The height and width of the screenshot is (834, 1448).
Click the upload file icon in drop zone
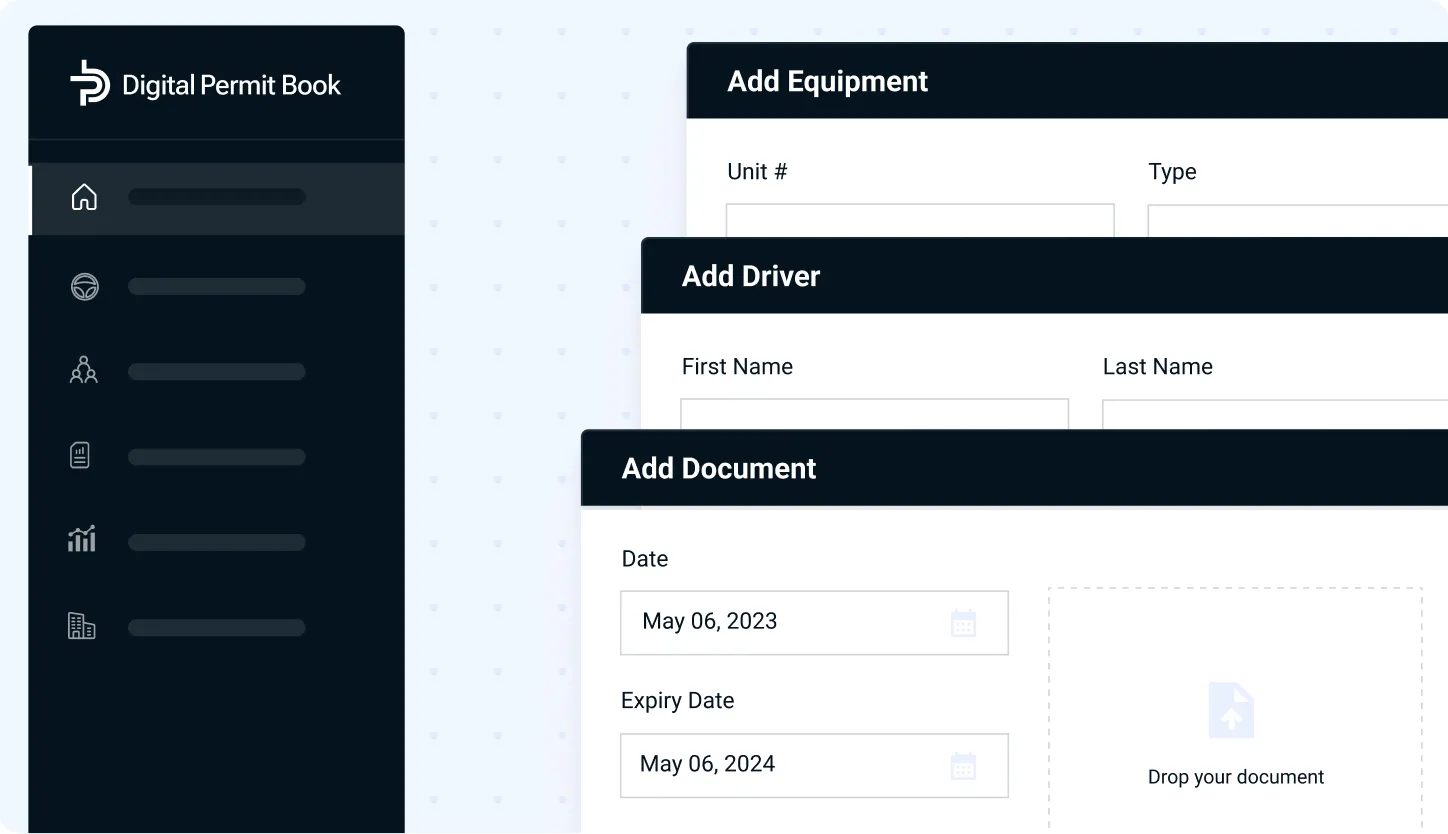[x=1232, y=711]
